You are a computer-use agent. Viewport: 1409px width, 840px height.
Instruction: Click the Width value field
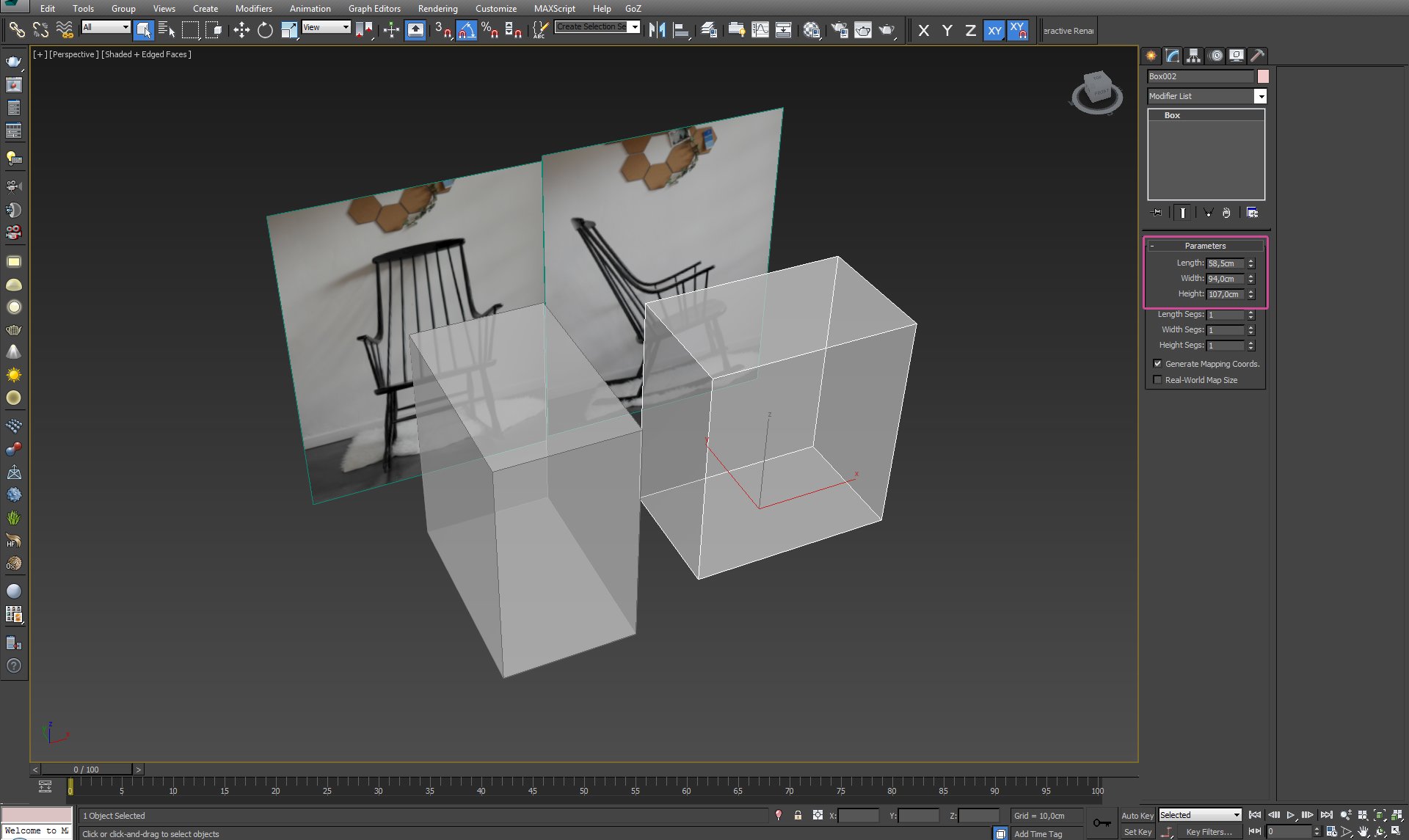(1226, 279)
